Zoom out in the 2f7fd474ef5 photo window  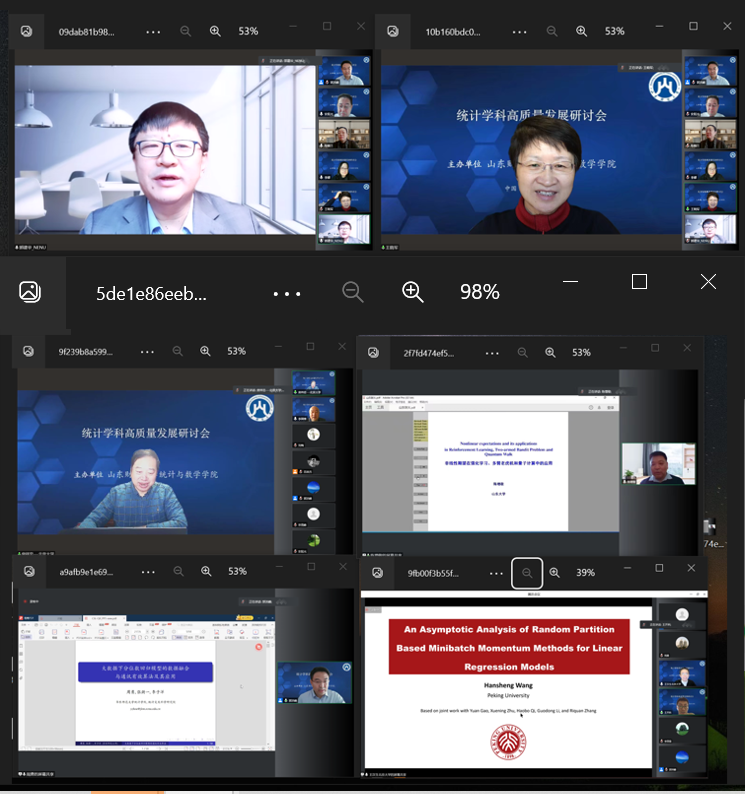pyautogui.click(x=523, y=352)
